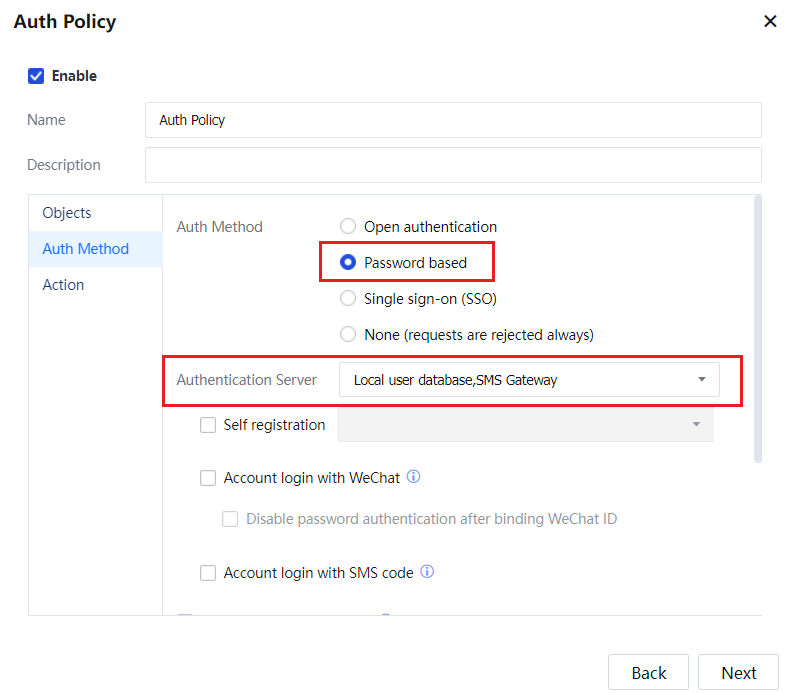The width and height of the screenshot is (789, 693).
Task: Pick the Password based radio button
Action: click(348, 263)
